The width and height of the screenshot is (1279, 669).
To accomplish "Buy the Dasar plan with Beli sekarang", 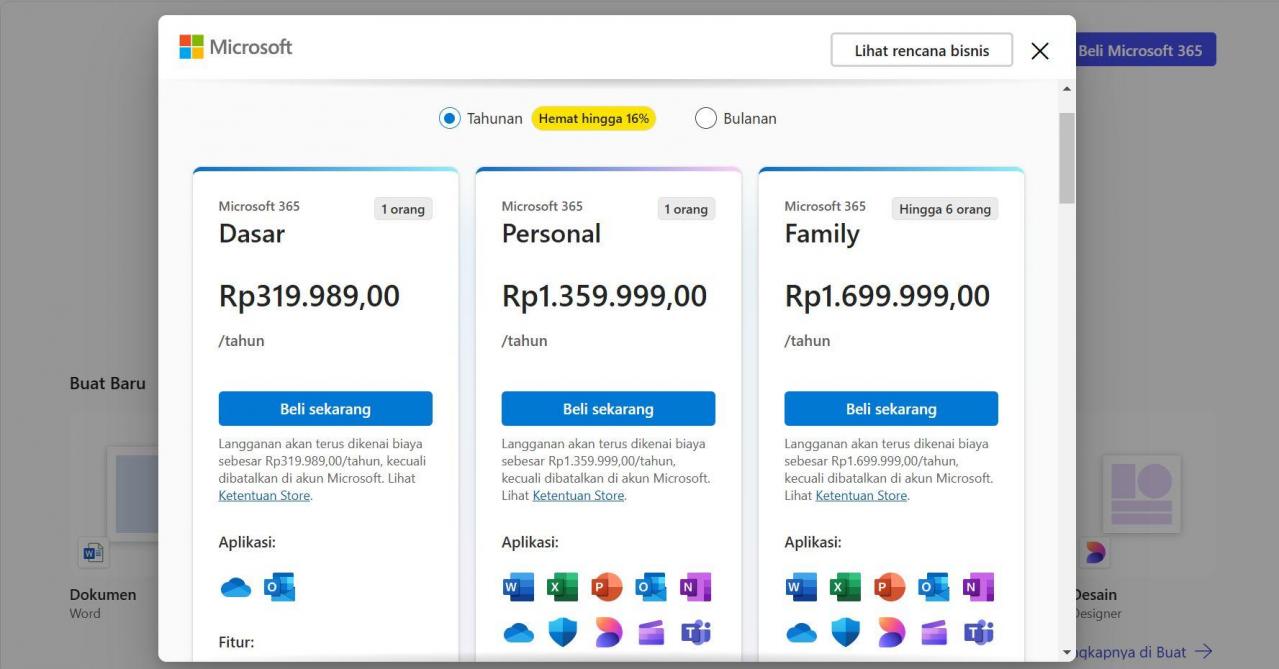I will [325, 409].
